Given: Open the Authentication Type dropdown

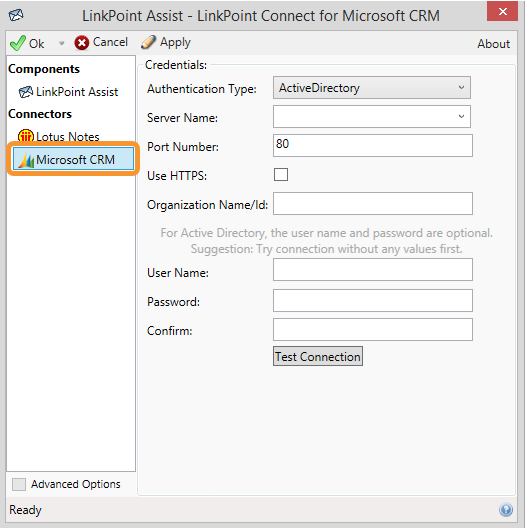Looking at the screenshot, I should coord(372,88).
